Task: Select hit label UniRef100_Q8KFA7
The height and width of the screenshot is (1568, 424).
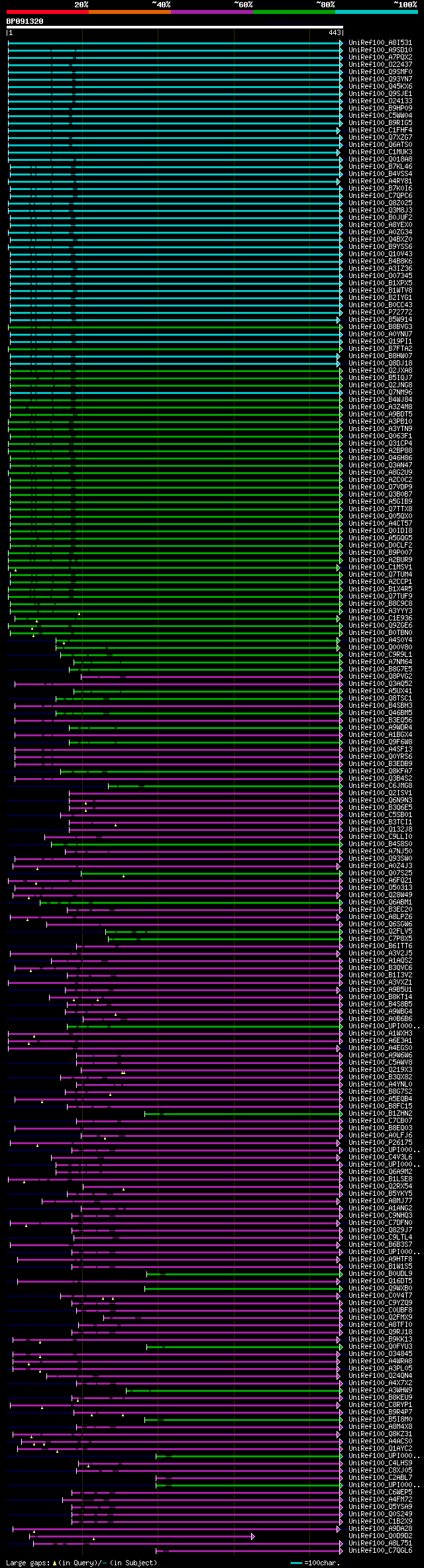Action: pyautogui.click(x=380, y=771)
